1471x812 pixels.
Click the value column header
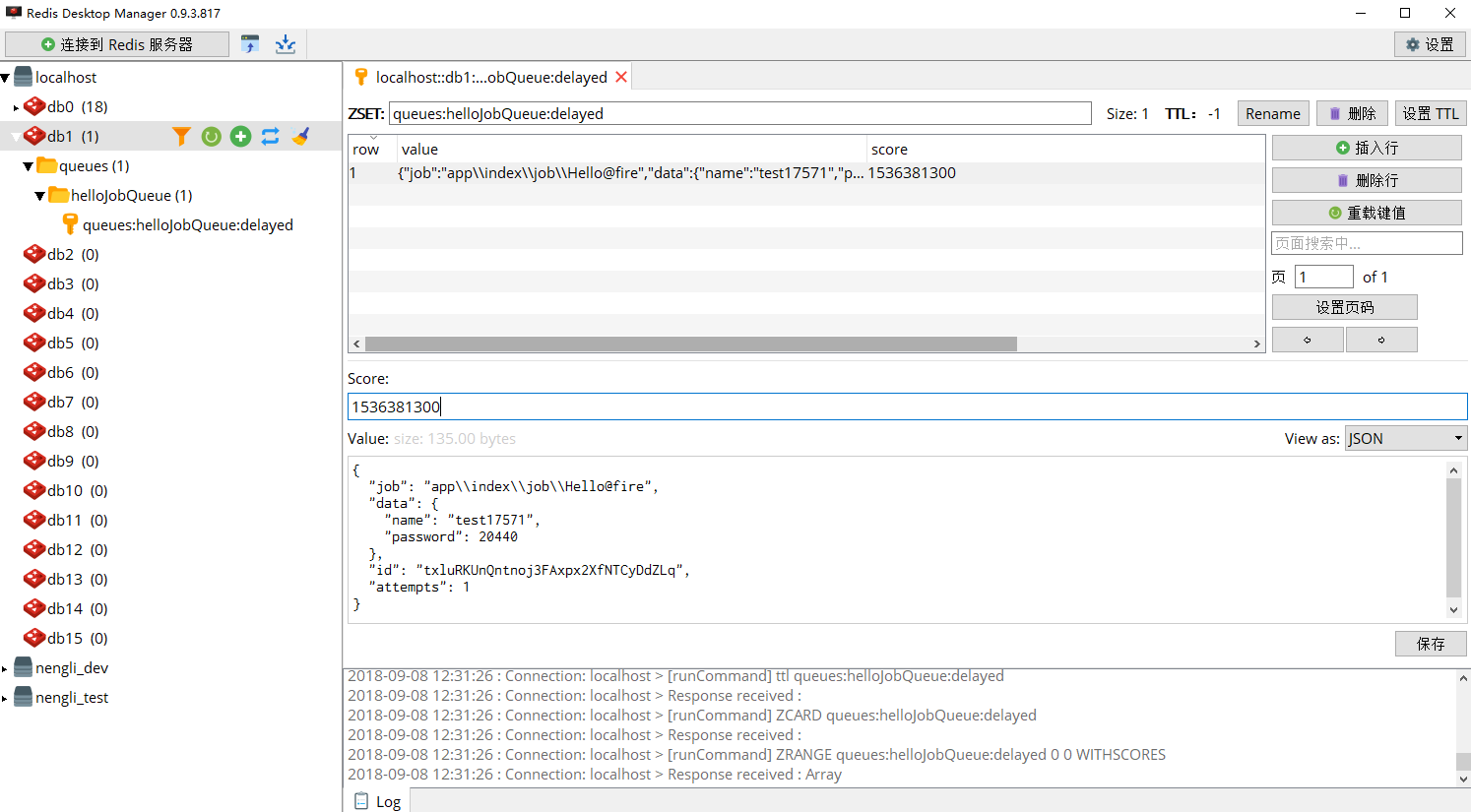[x=631, y=150]
